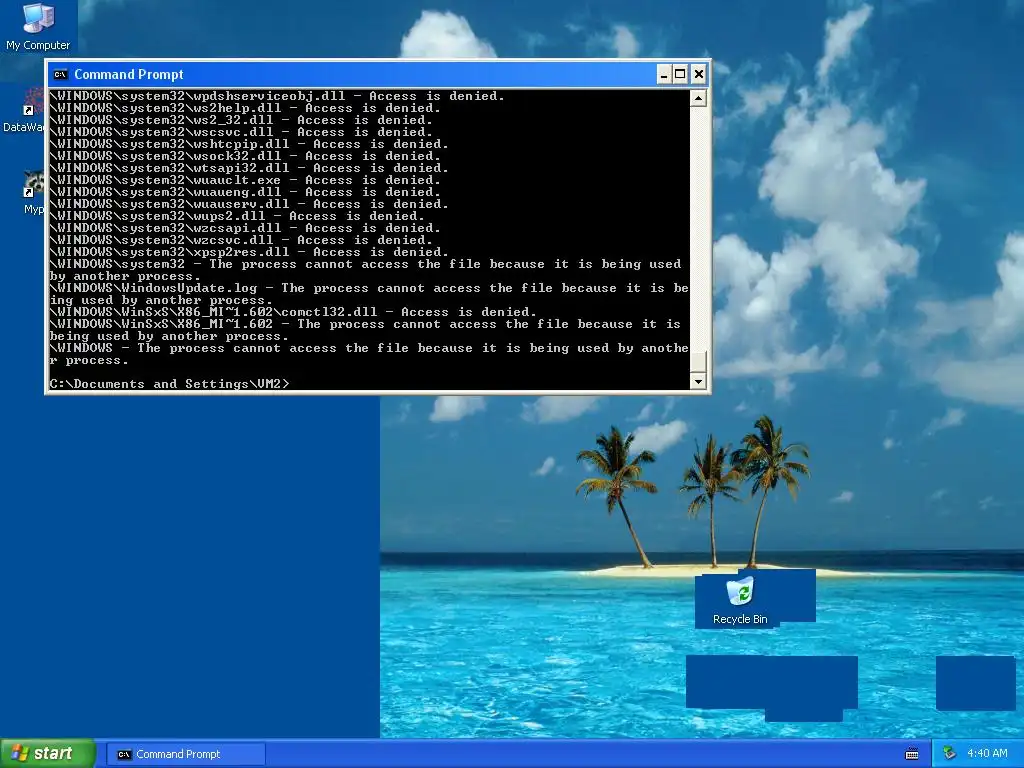Click the Start button
This screenshot has width=1024, height=768.
pyautogui.click(x=47, y=754)
